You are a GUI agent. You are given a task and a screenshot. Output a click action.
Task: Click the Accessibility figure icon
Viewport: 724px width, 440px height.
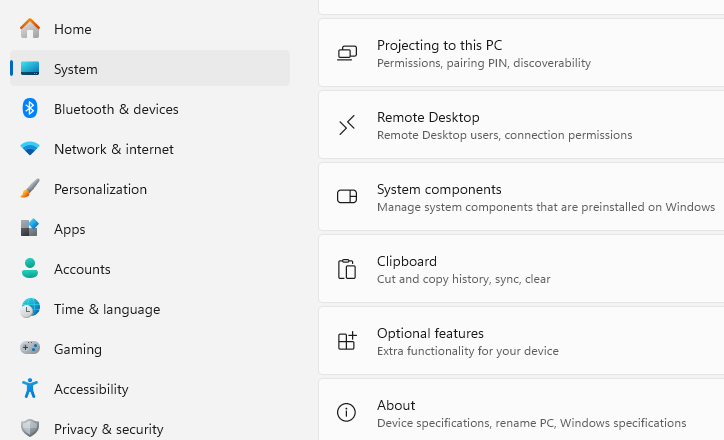click(30, 389)
